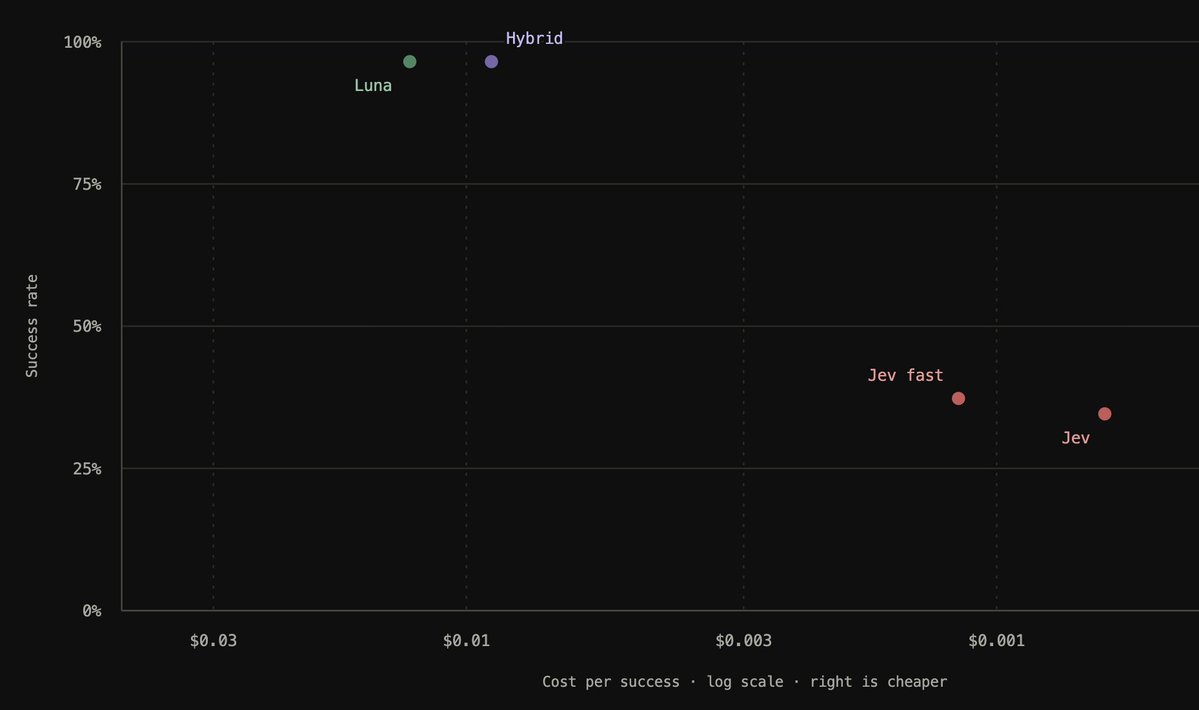Click the "$0.03" x-axis tick label
The width and height of the screenshot is (1199, 710).
pyautogui.click(x=213, y=640)
